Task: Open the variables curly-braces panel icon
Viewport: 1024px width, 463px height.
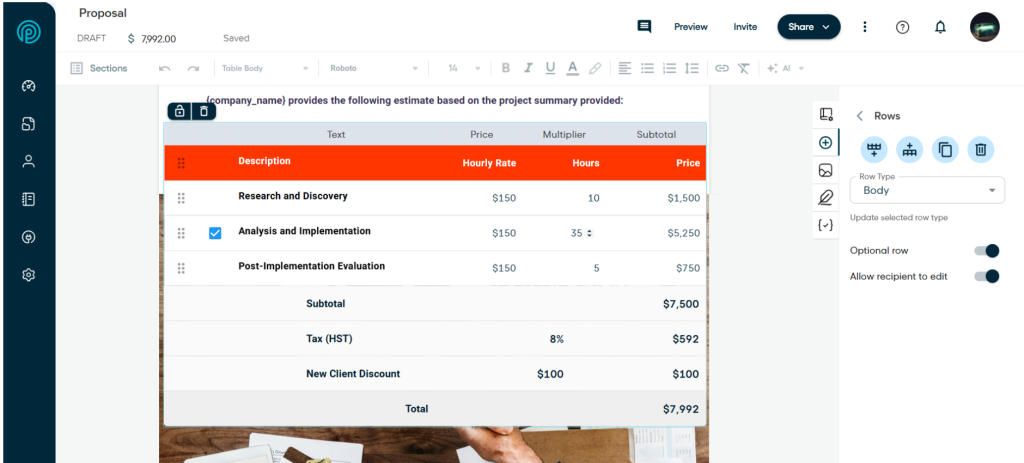Action: point(825,225)
